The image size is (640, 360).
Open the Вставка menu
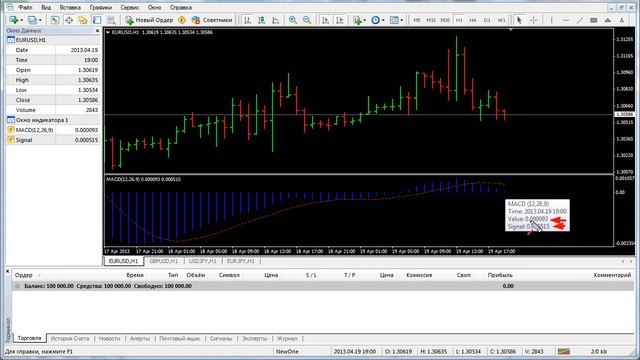(70, 7)
